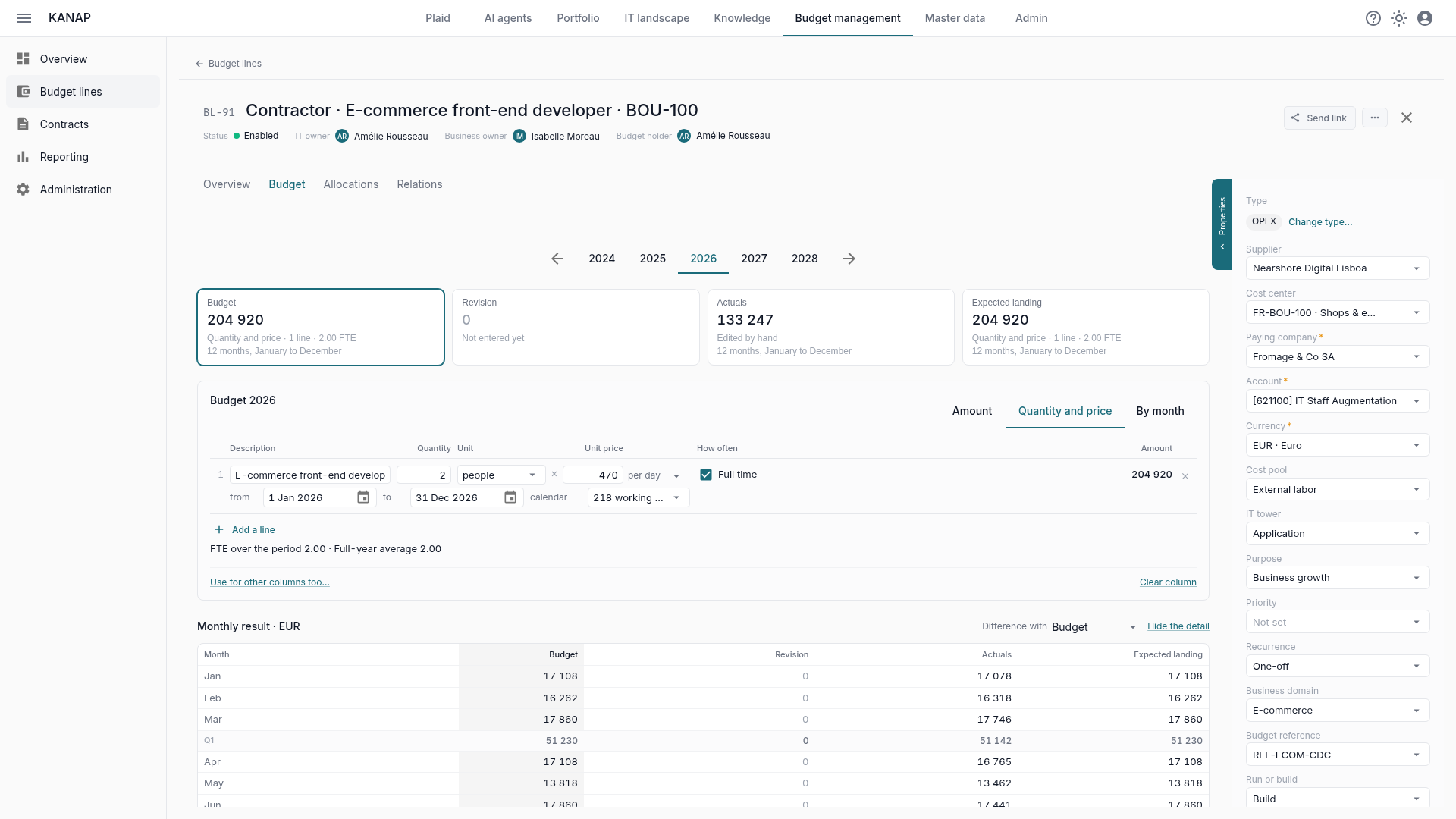This screenshot has width=1456, height=819.
Task: Open Difference with Budget dropdown
Action: click(x=1094, y=627)
